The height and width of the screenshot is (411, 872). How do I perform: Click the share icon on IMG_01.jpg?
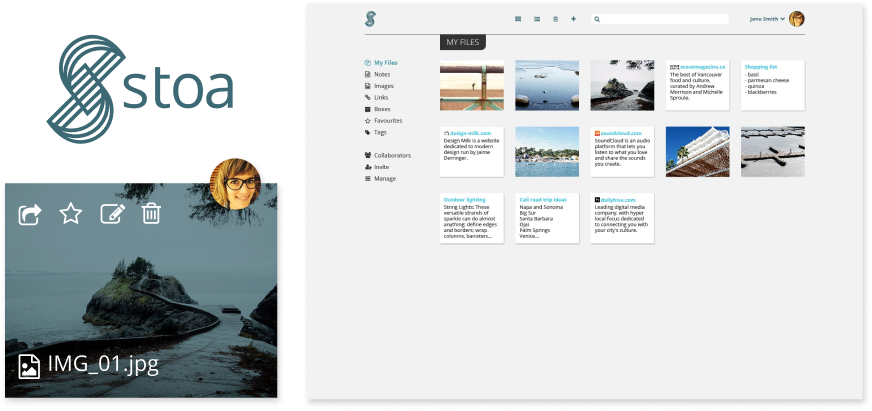30,214
